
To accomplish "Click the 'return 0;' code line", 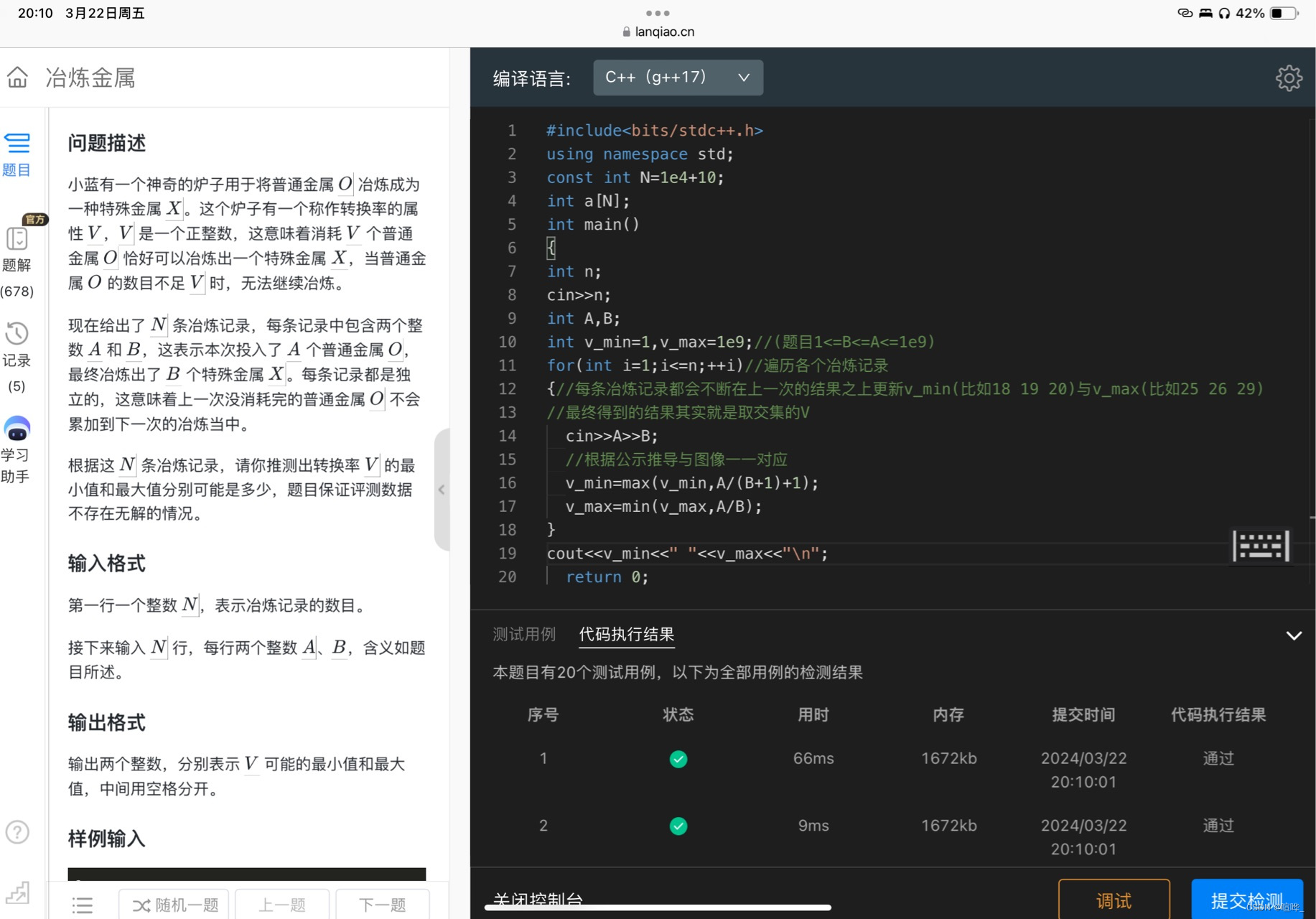I will pos(607,577).
